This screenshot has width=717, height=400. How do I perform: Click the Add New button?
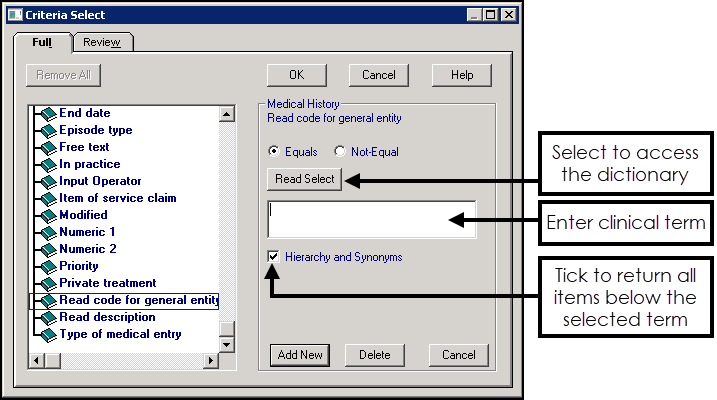pyautogui.click(x=300, y=355)
